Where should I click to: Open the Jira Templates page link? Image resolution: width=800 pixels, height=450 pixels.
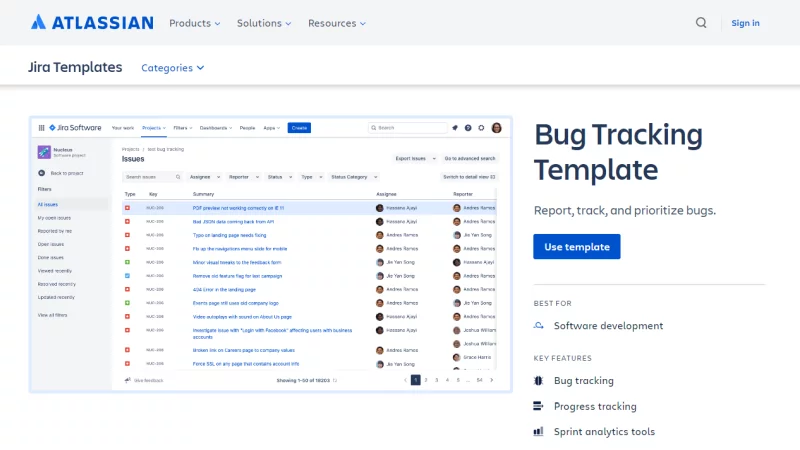coord(75,67)
